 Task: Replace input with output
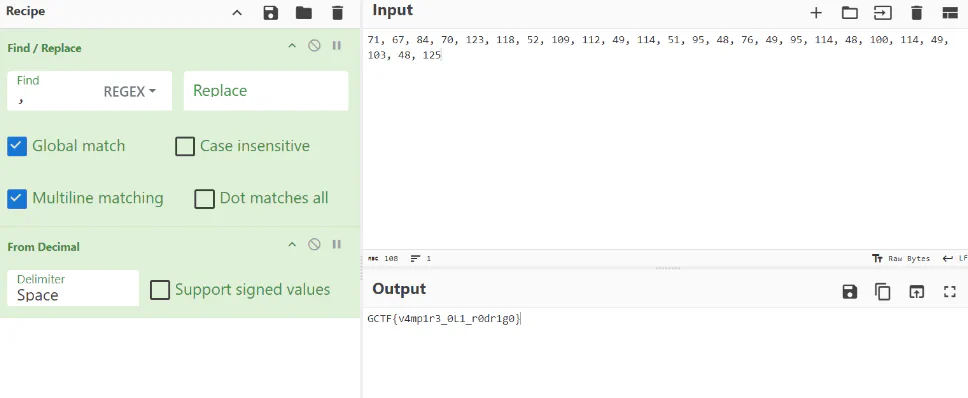(917, 292)
